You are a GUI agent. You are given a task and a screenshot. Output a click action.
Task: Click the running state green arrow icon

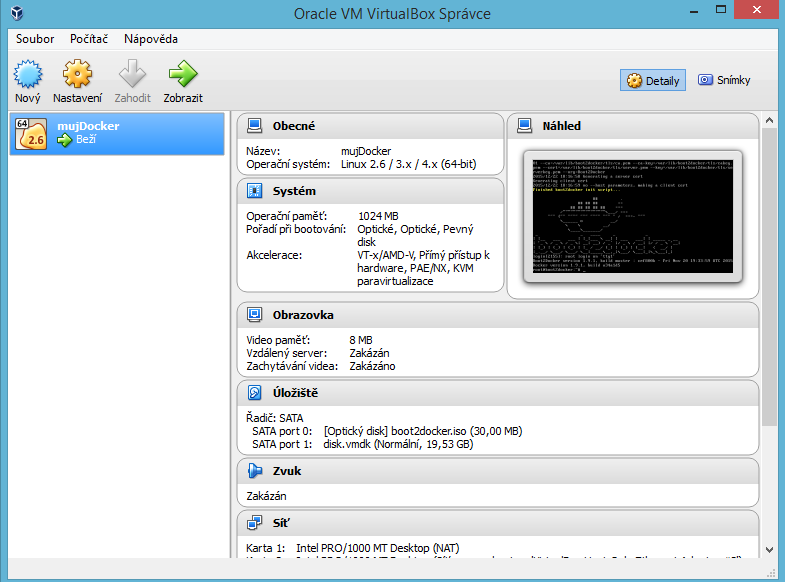(64, 140)
